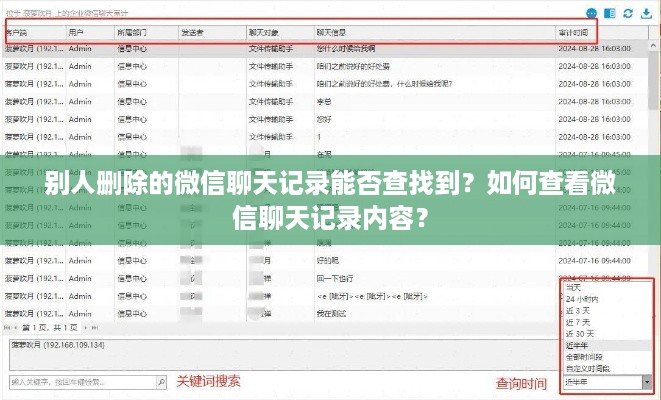Select the message ending 什么时候给我呢?

point(384,84)
